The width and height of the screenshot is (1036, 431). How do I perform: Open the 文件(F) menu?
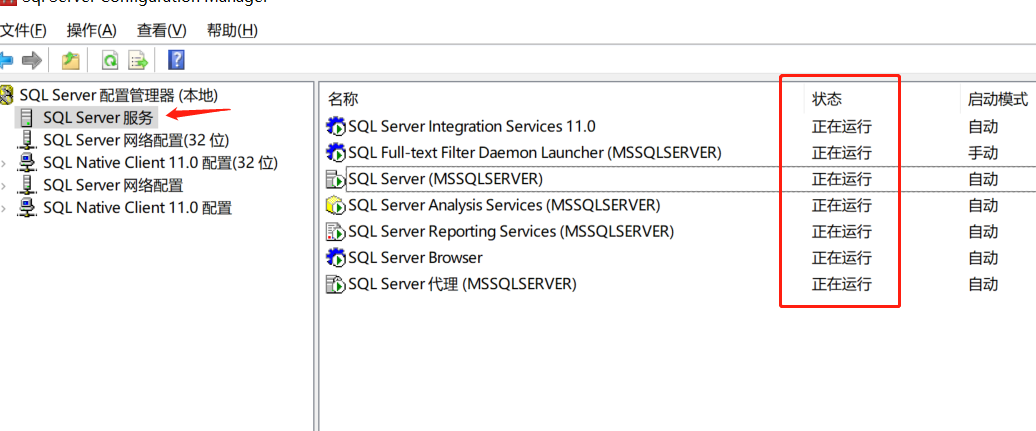tap(24, 30)
